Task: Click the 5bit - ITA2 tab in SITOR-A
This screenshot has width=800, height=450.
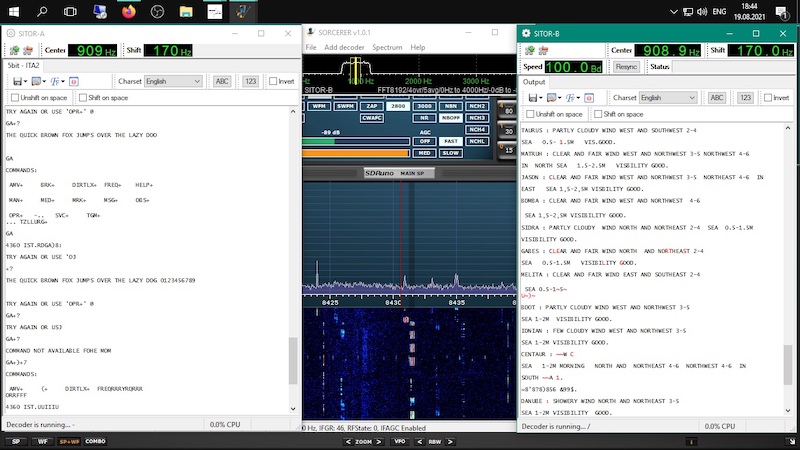Action: pyautogui.click(x=23, y=65)
